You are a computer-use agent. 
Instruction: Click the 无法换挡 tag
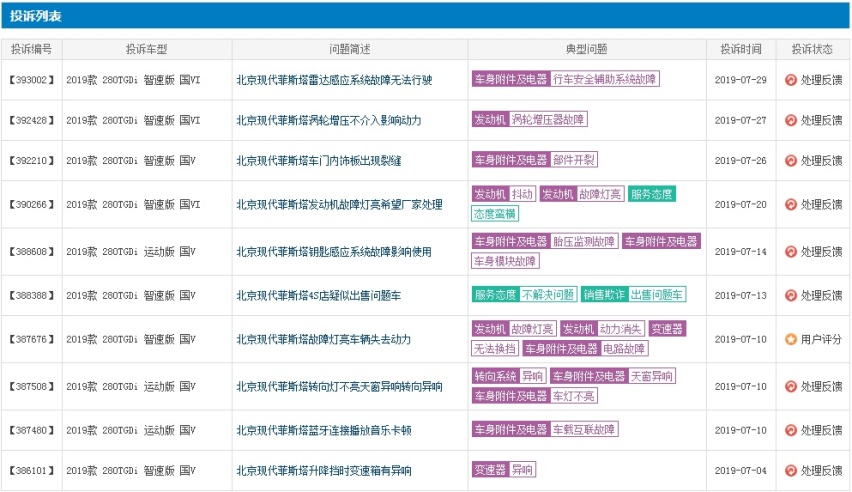494,348
